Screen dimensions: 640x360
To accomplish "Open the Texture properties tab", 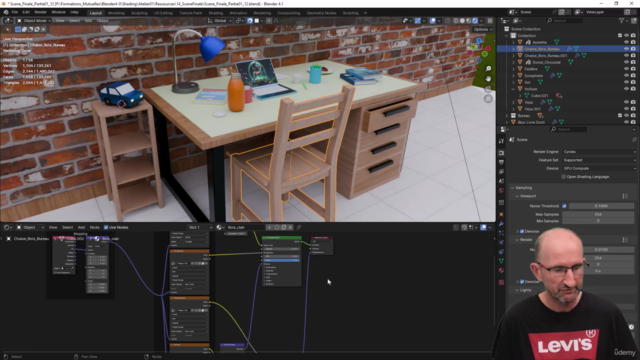I will pos(501,282).
